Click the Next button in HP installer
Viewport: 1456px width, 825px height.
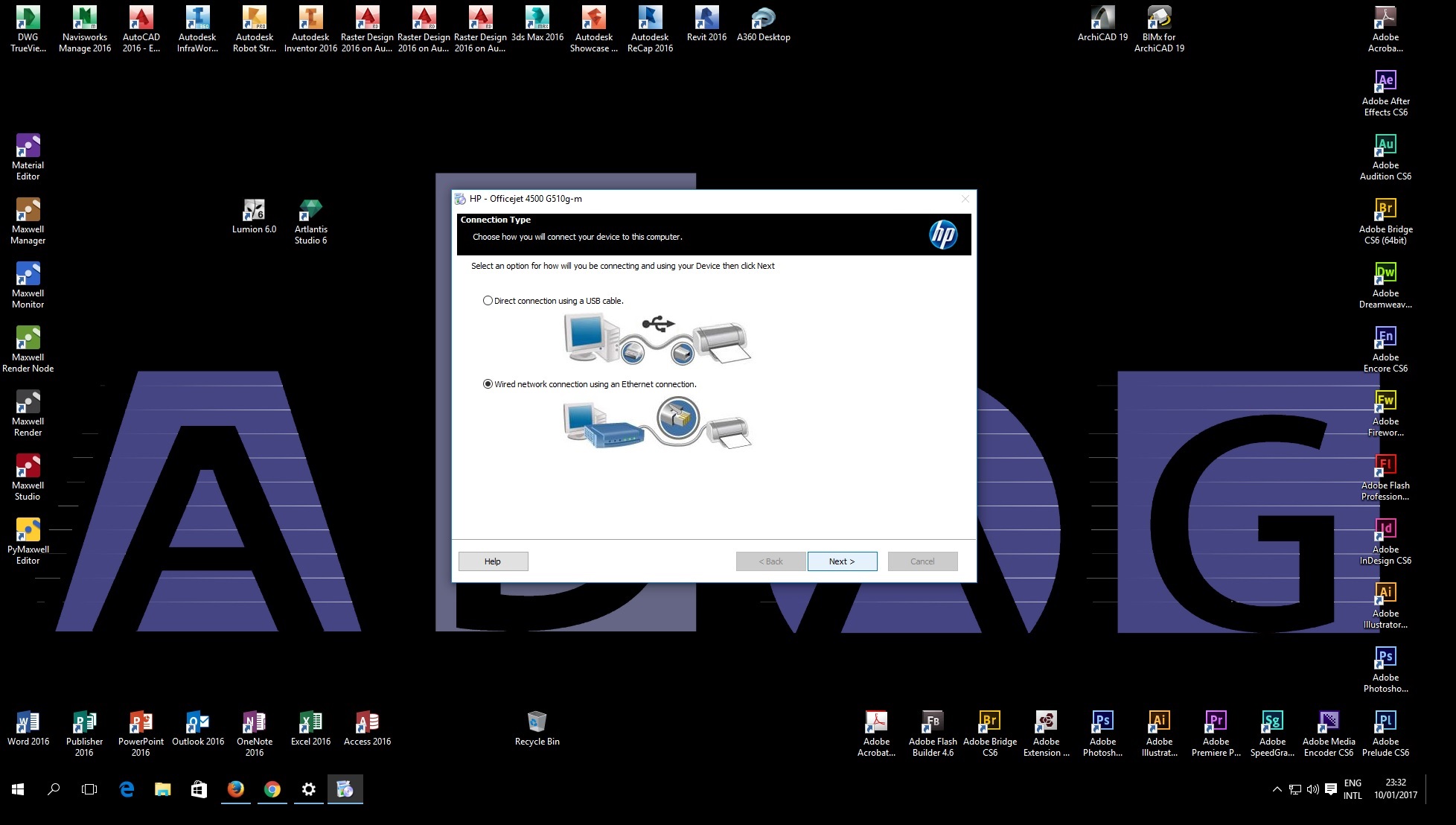842,561
